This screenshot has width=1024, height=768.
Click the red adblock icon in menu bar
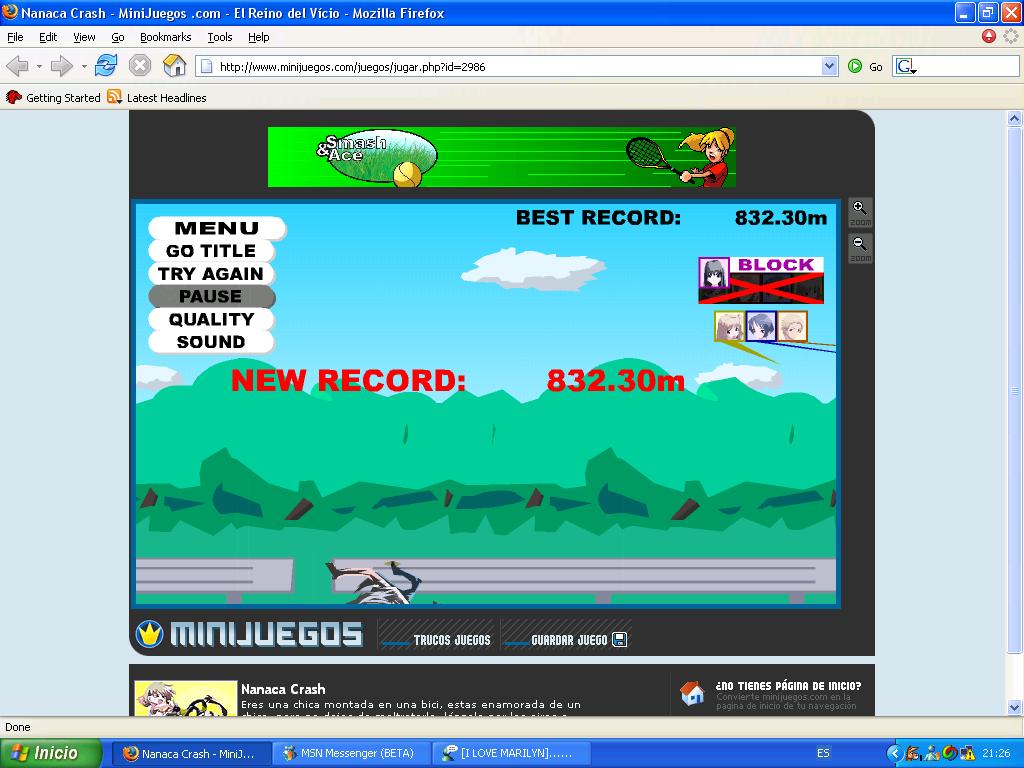click(x=989, y=37)
